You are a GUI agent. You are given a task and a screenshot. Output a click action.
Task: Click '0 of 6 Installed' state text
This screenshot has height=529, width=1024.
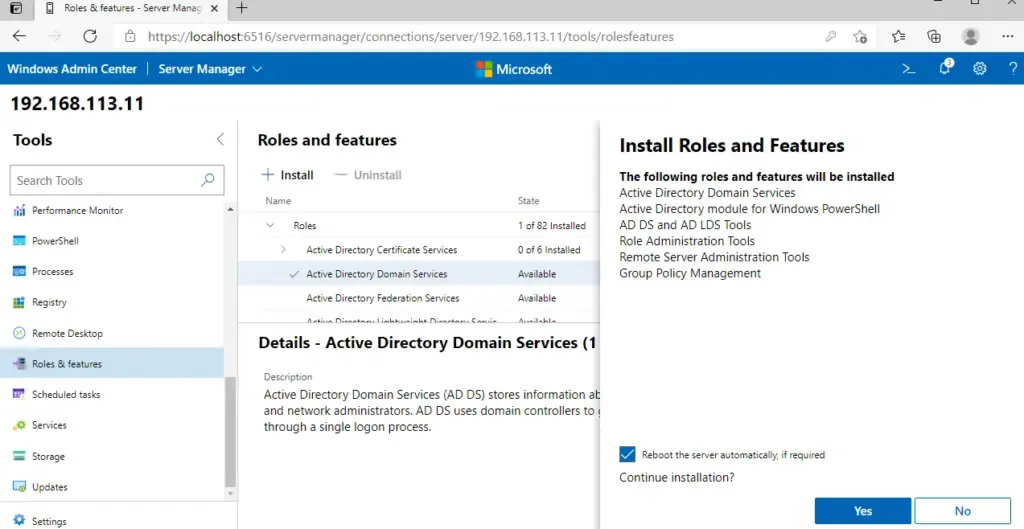[x=549, y=249]
